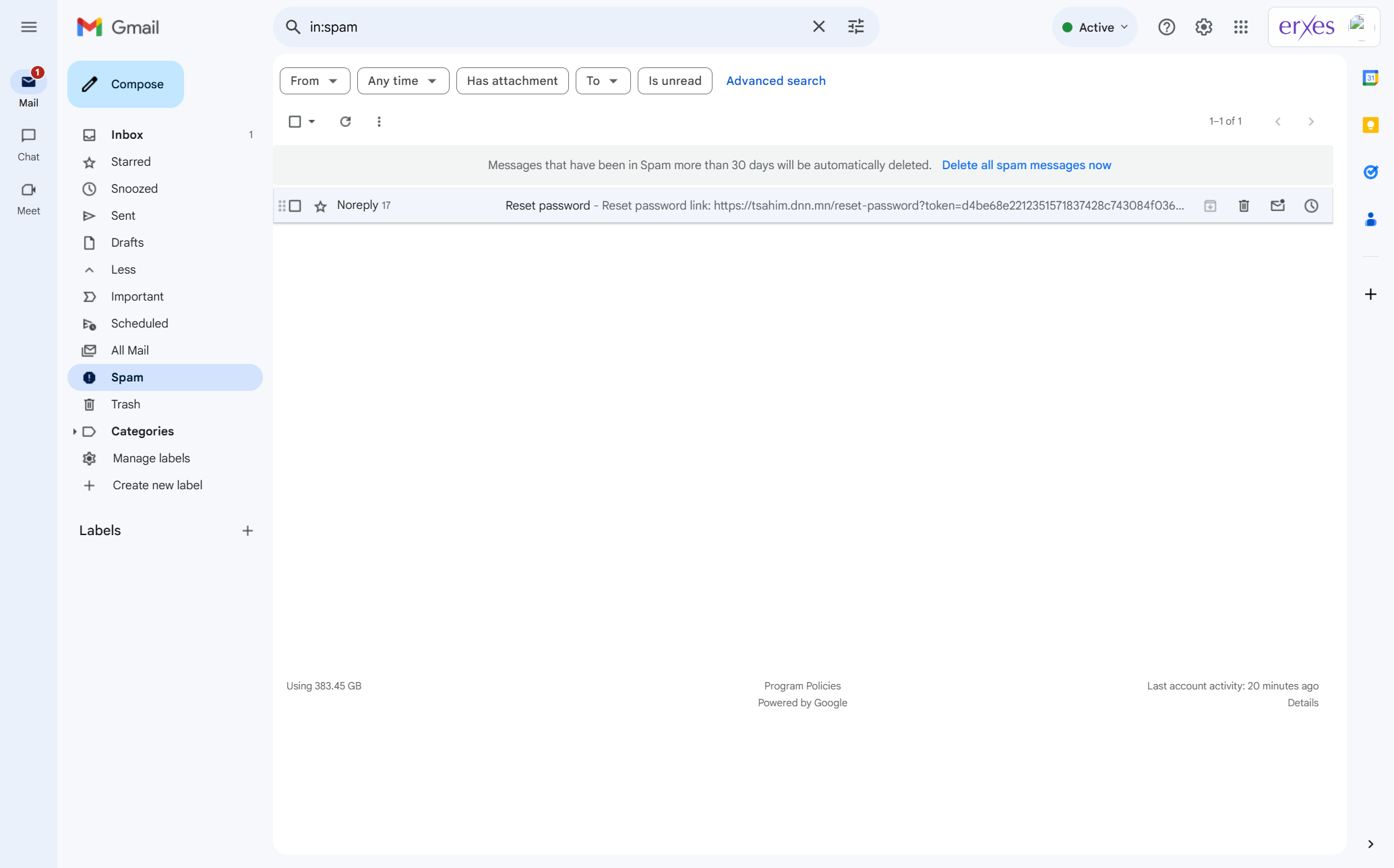Open account activity Details link
Screen dimensions: 1394x868
1303,703
